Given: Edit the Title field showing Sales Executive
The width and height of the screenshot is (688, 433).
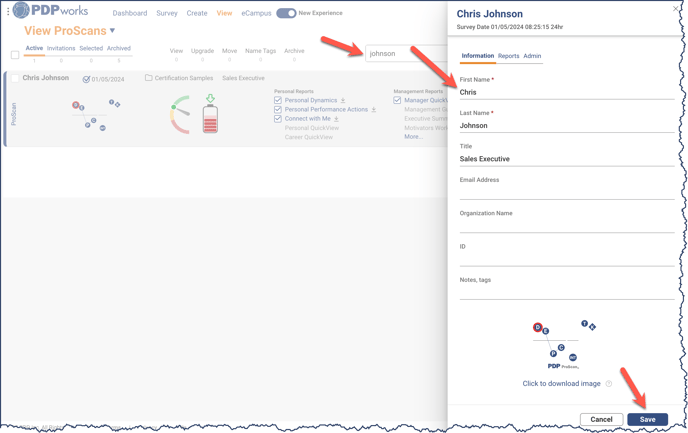Looking at the screenshot, I should tap(567, 159).
